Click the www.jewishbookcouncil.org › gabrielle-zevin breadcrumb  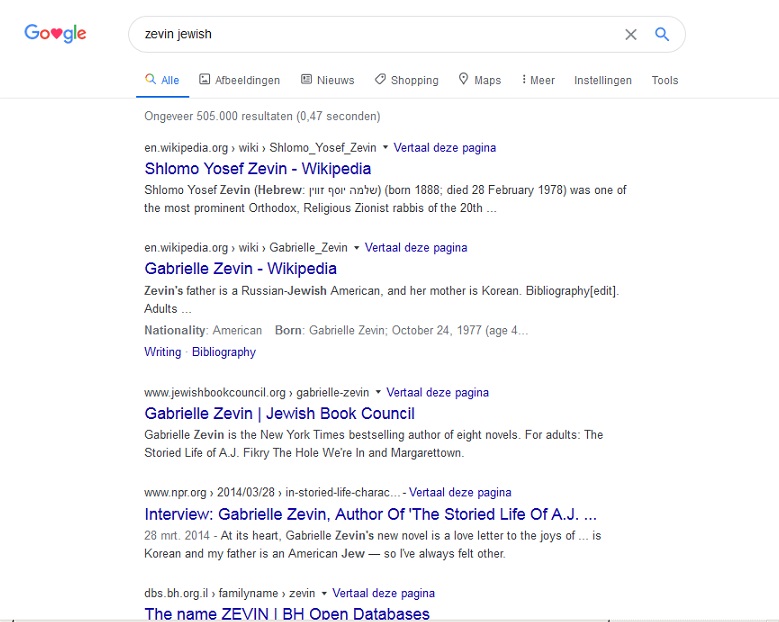(x=256, y=392)
